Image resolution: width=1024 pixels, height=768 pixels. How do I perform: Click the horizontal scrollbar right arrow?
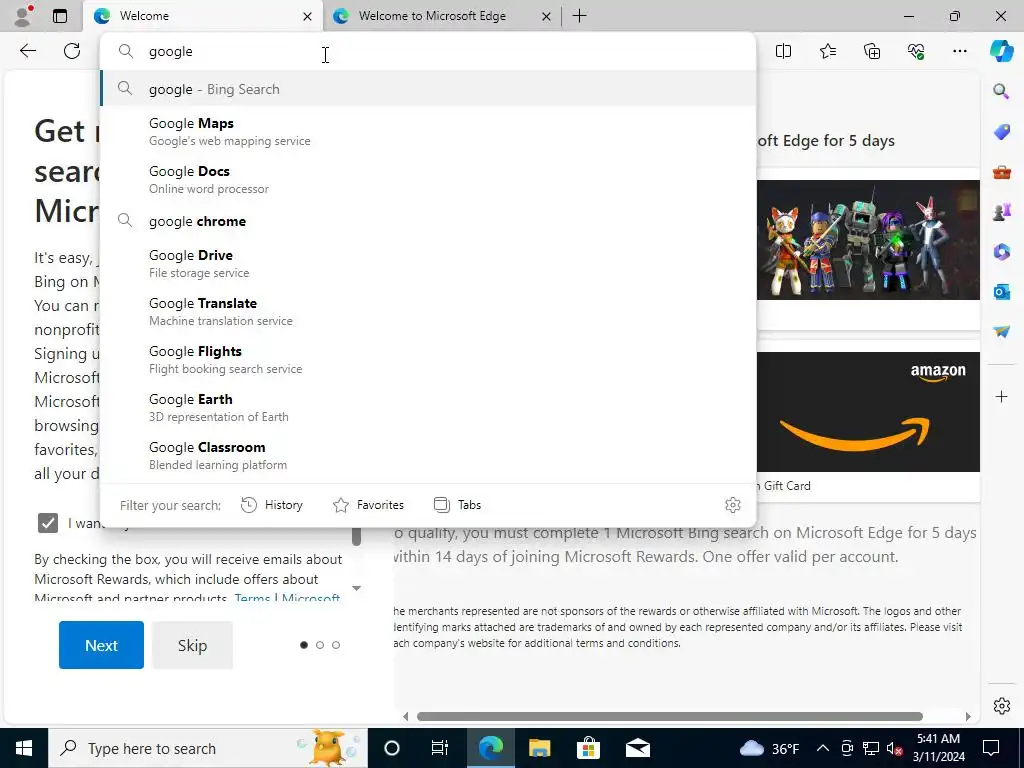tap(968, 716)
